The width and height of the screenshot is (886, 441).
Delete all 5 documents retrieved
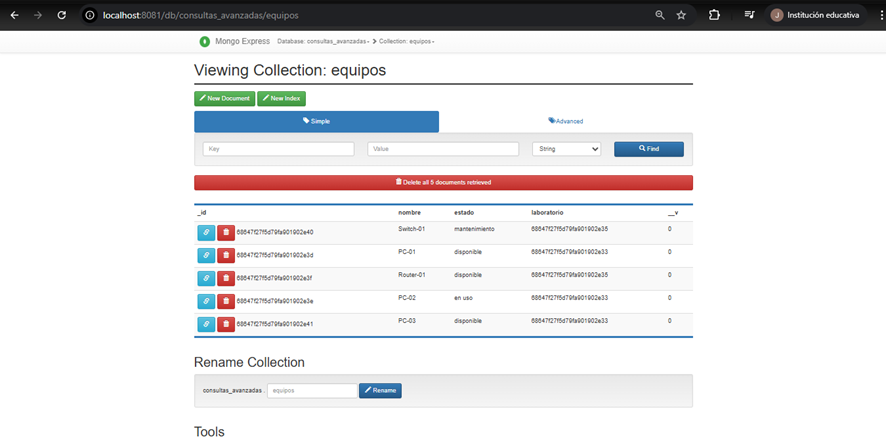coord(444,183)
